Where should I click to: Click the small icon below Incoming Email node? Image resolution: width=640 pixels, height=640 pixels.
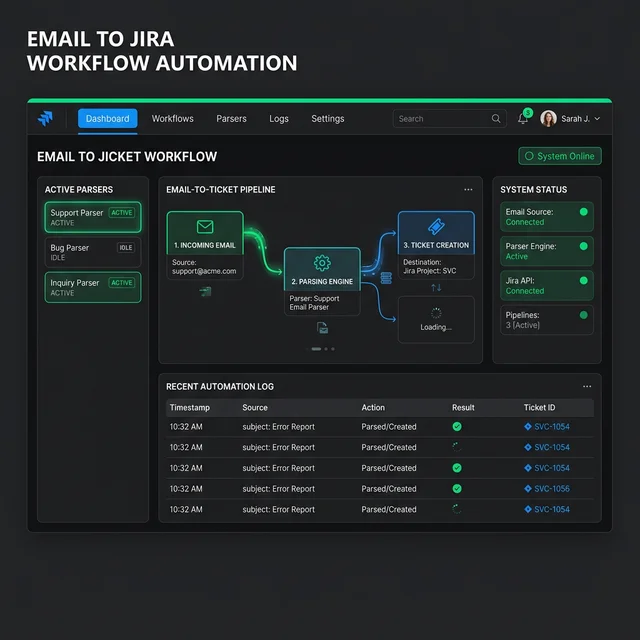coord(205,291)
